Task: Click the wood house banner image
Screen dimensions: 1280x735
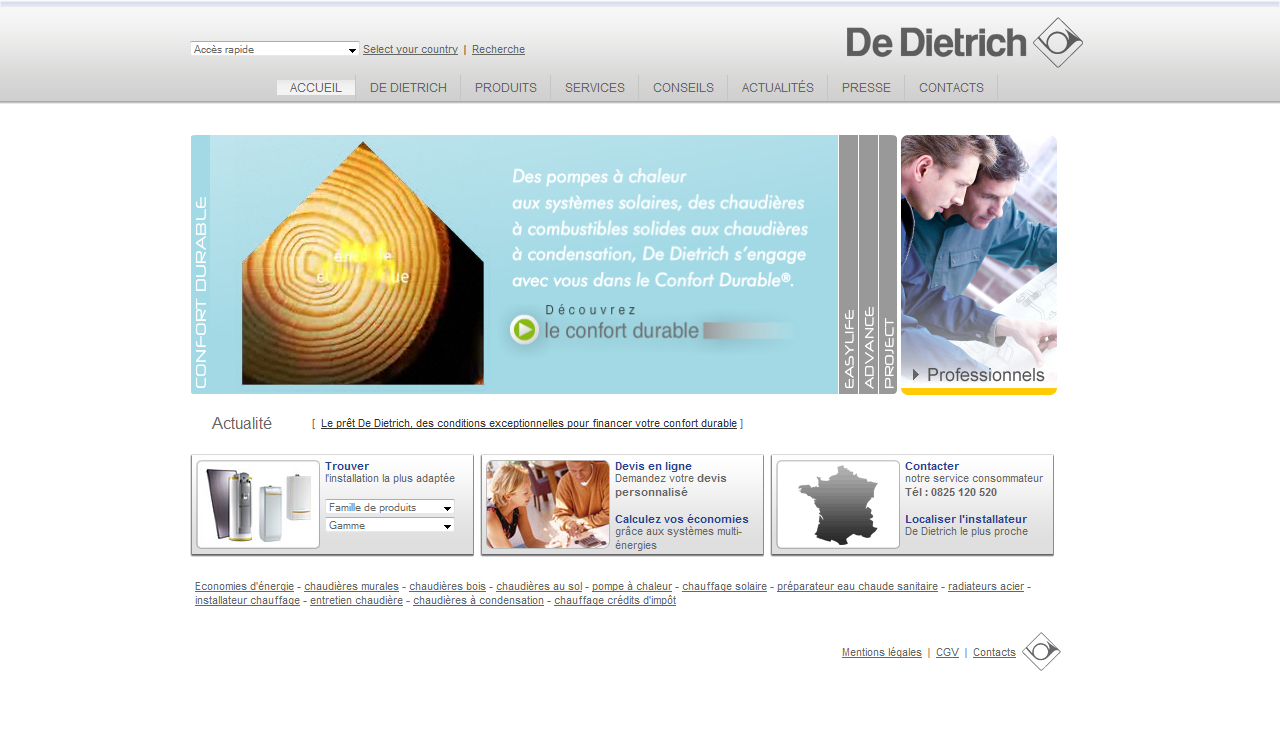Action: pyautogui.click(x=363, y=263)
